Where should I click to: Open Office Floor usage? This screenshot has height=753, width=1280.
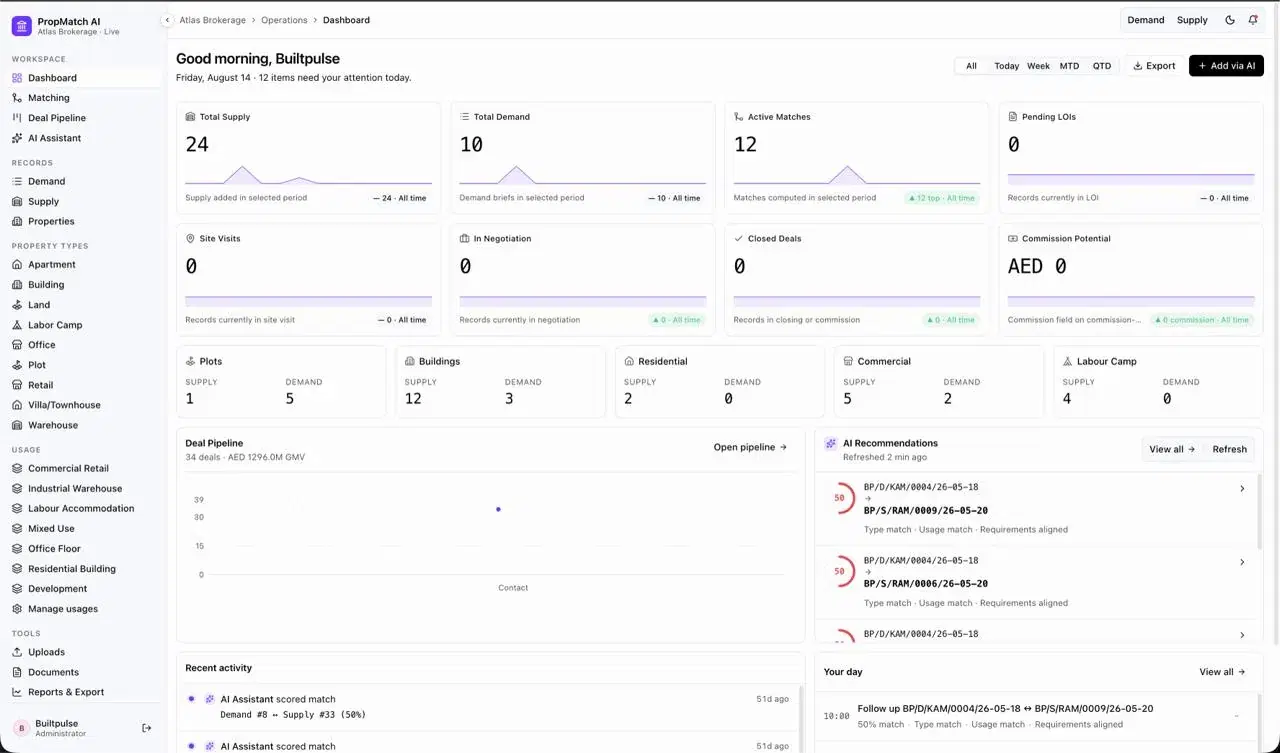point(82,548)
